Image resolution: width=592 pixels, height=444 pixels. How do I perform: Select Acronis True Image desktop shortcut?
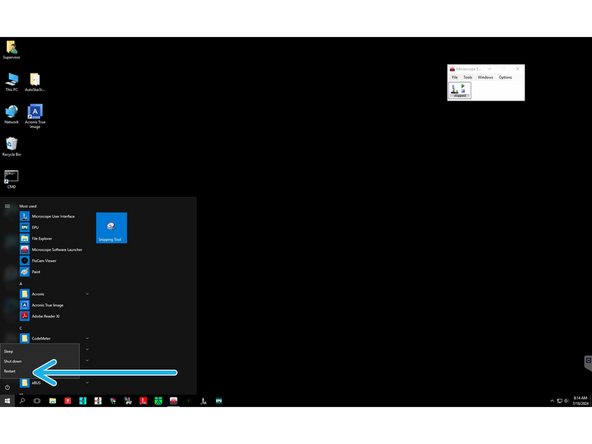tap(35, 116)
